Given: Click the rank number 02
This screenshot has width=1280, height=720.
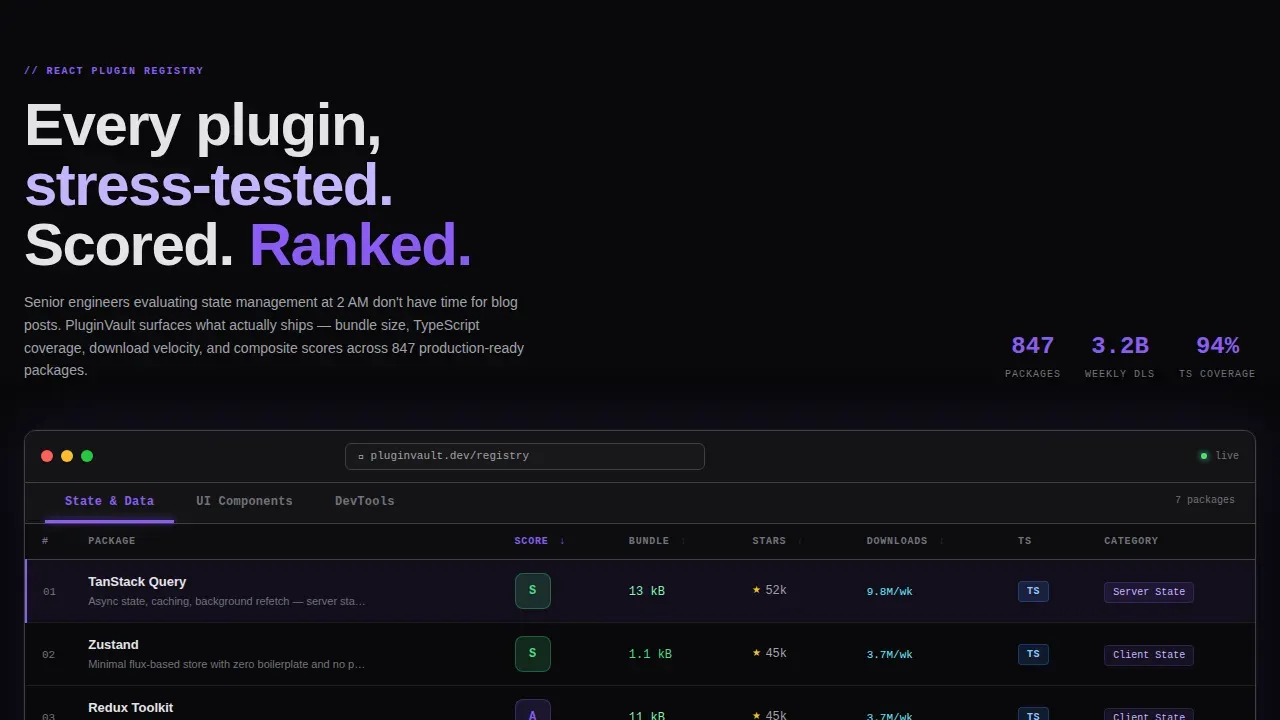Looking at the screenshot, I should [49, 655].
